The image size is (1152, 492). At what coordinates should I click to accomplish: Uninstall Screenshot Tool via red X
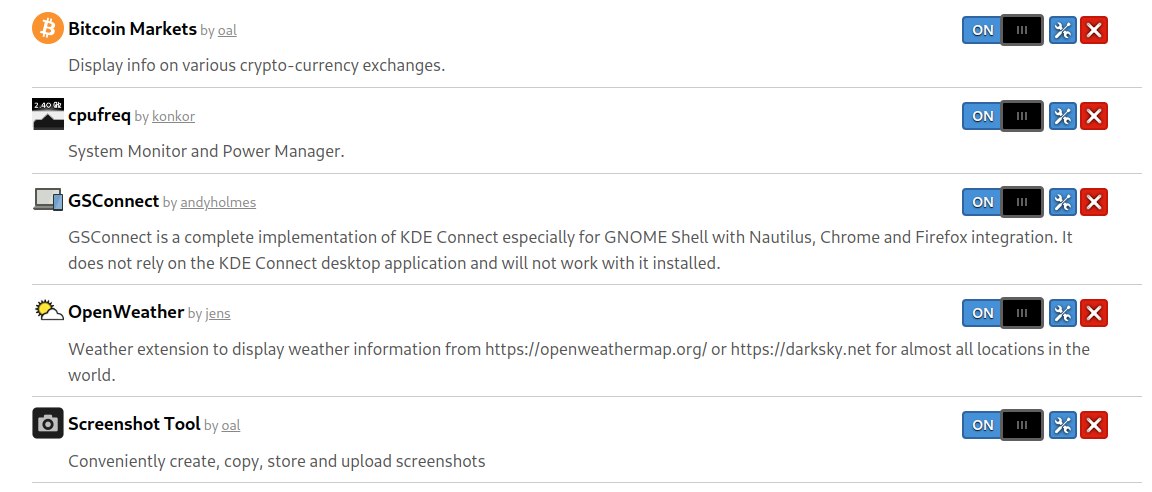pos(1094,425)
